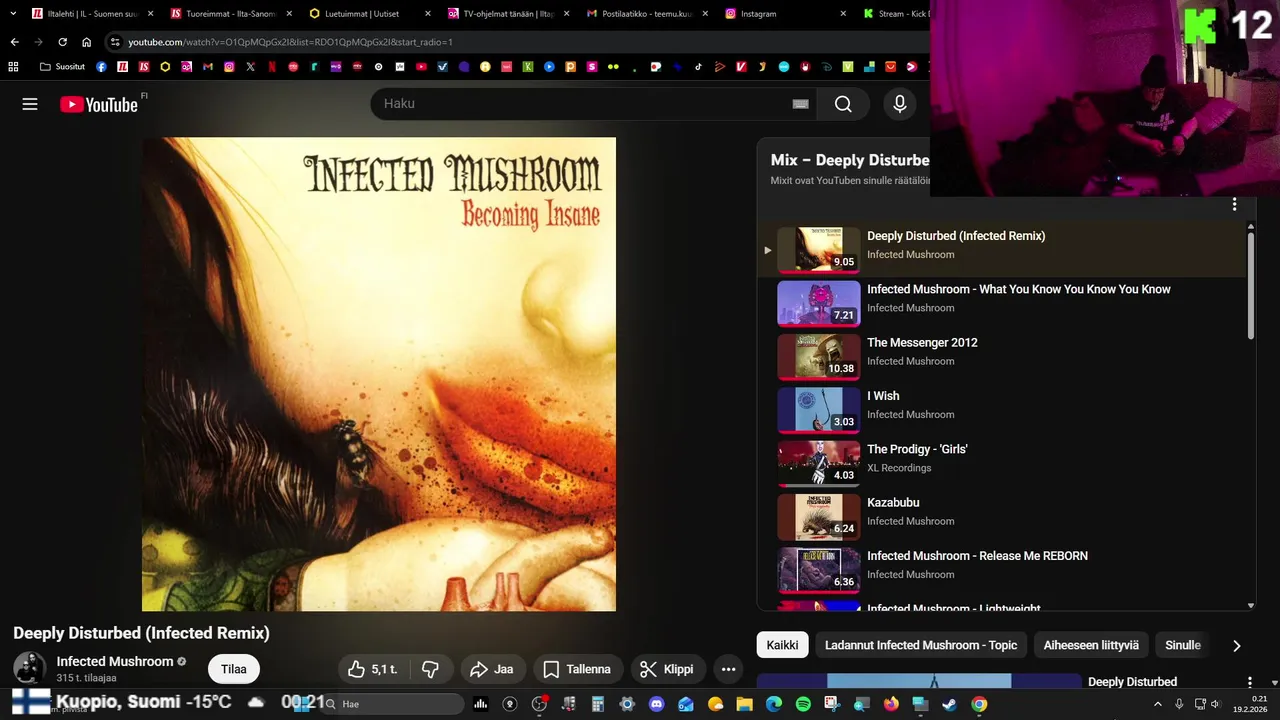Select the Aiheeseen liittyvä chip

(1091, 645)
